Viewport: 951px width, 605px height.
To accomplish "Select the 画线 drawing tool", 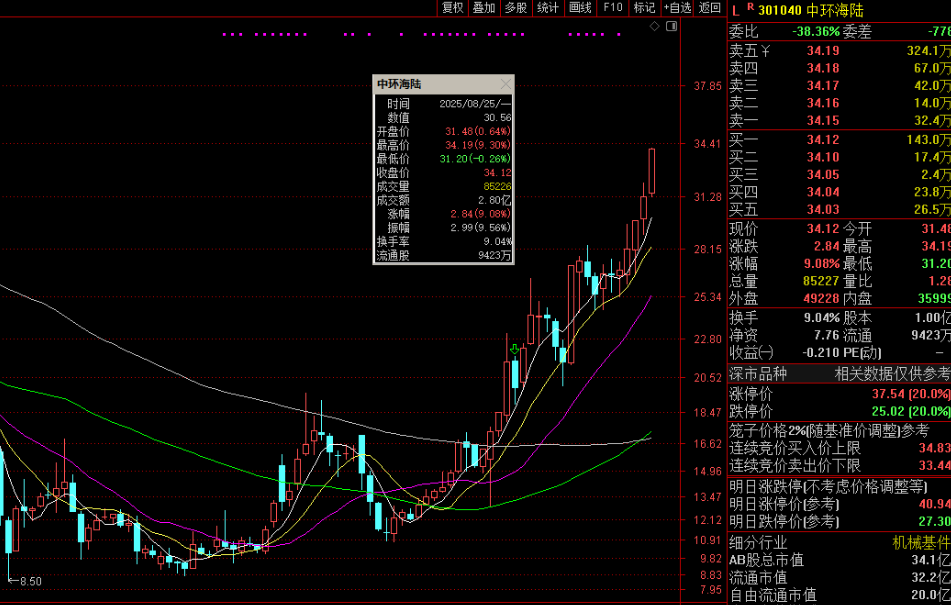I will pos(580,8).
